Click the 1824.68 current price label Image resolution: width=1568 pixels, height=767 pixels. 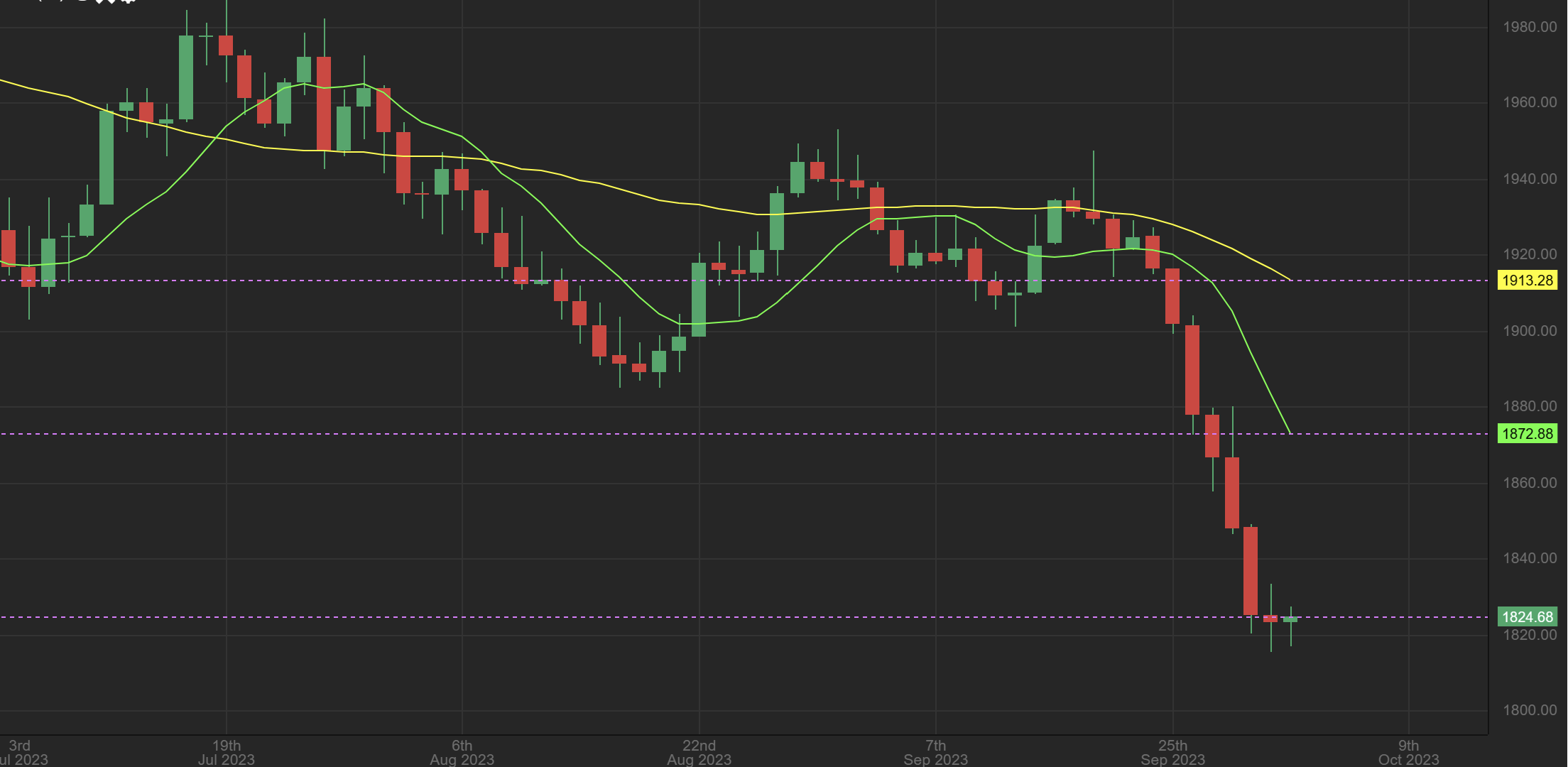[1528, 616]
